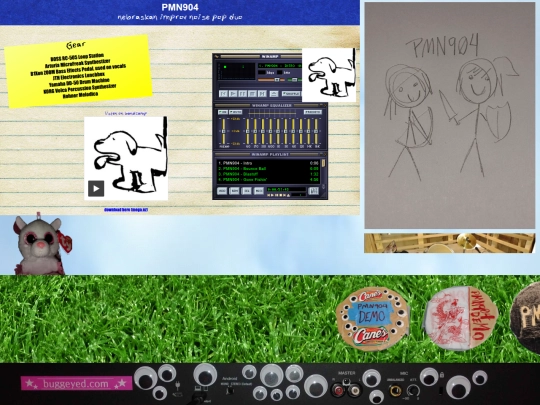Viewport: 540px width, 405px height.
Task: Open the playlist ADD menu
Action: click(x=222, y=191)
